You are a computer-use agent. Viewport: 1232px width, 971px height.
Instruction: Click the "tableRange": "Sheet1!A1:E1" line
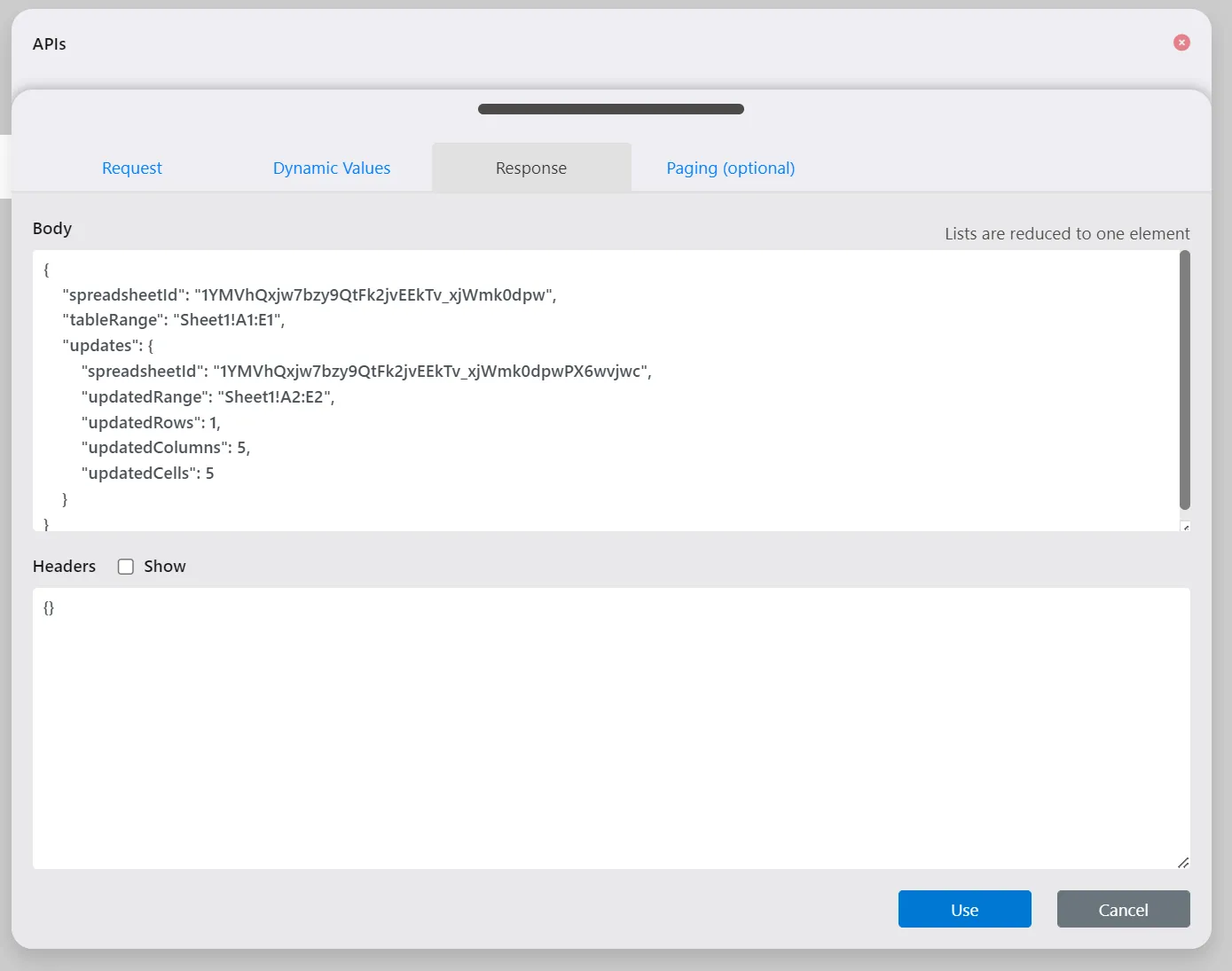[x=174, y=320]
